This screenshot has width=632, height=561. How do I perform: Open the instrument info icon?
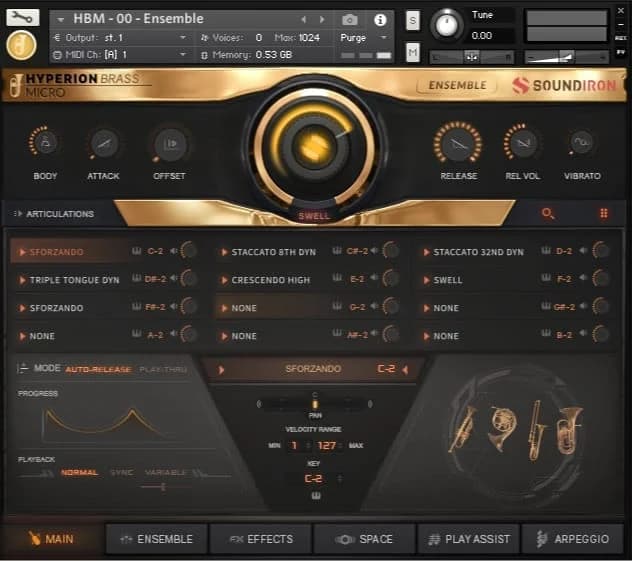click(x=380, y=19)
